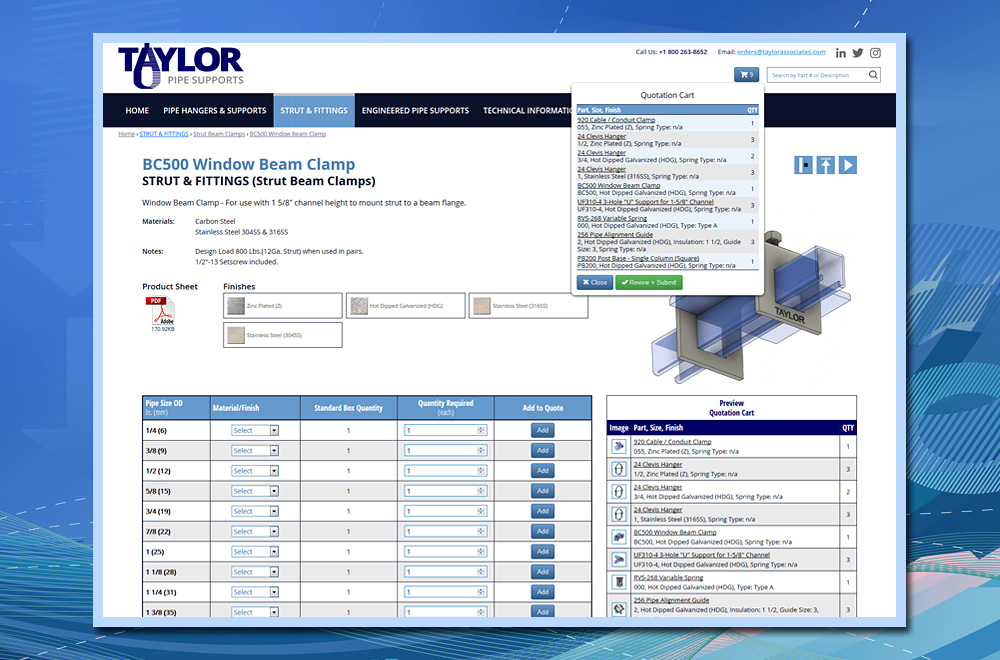Open Material/Finish dropdown for 1/2 (12) row
This screenshot has height=660, width=1000.
pos(255,471)
